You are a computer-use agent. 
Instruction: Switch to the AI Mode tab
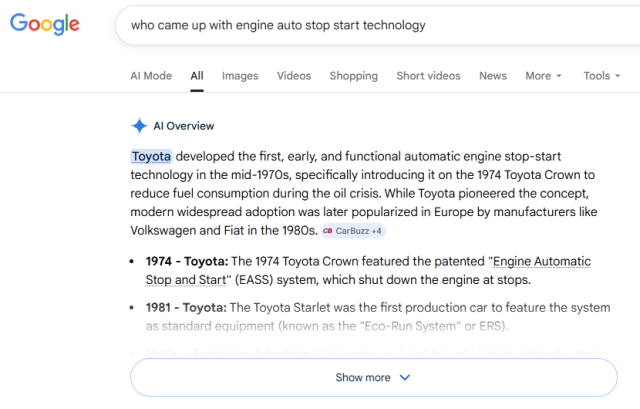(x=151, y=76)
